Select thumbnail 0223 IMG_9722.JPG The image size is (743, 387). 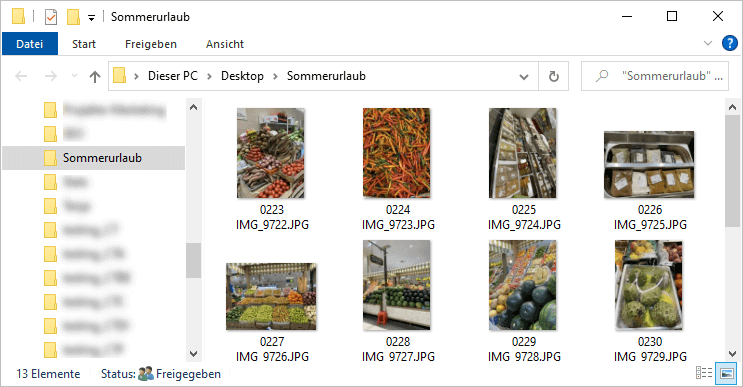(271, 153)
